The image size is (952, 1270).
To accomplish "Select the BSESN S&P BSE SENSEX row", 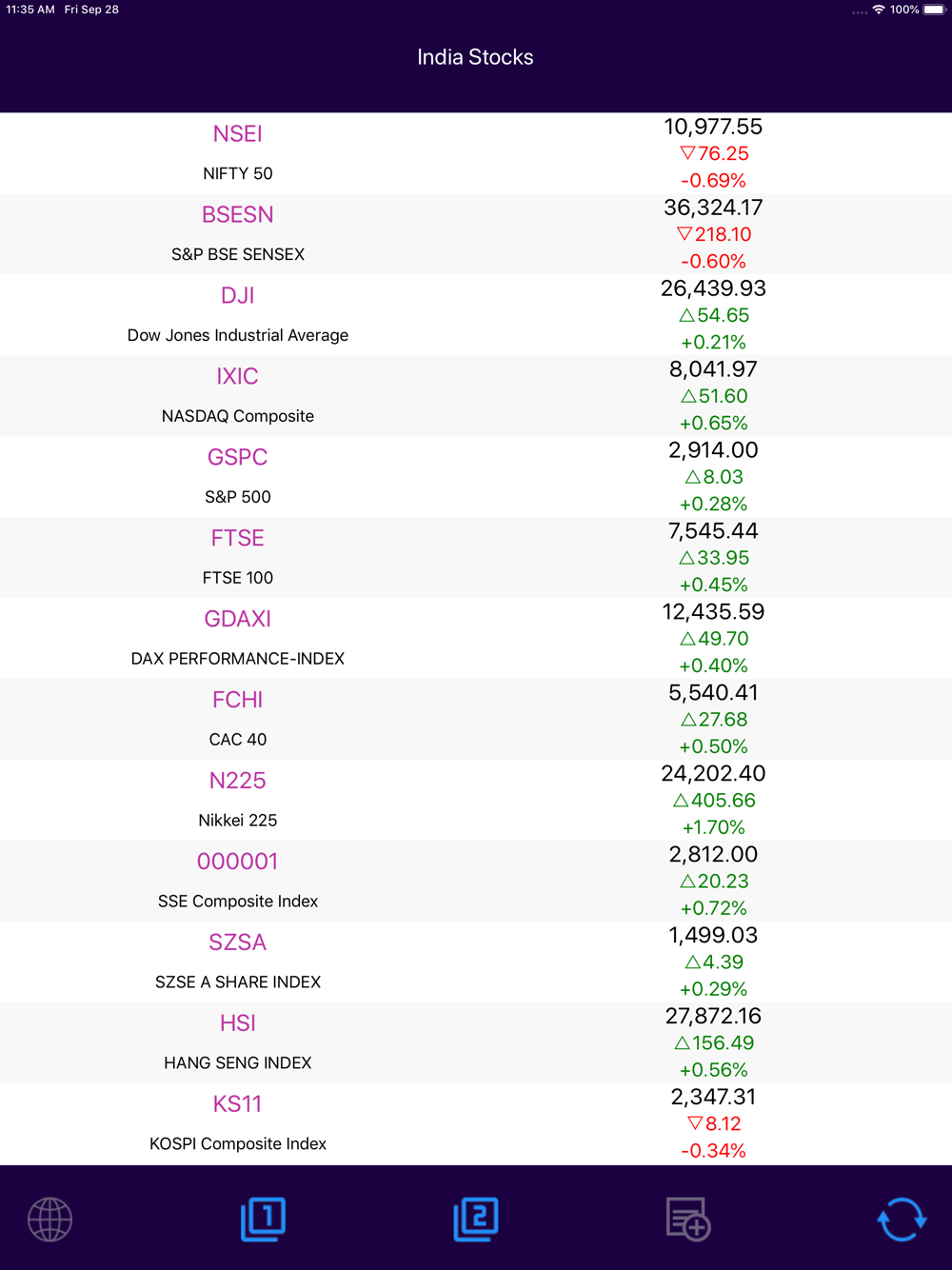I will [x=475, y=234].
